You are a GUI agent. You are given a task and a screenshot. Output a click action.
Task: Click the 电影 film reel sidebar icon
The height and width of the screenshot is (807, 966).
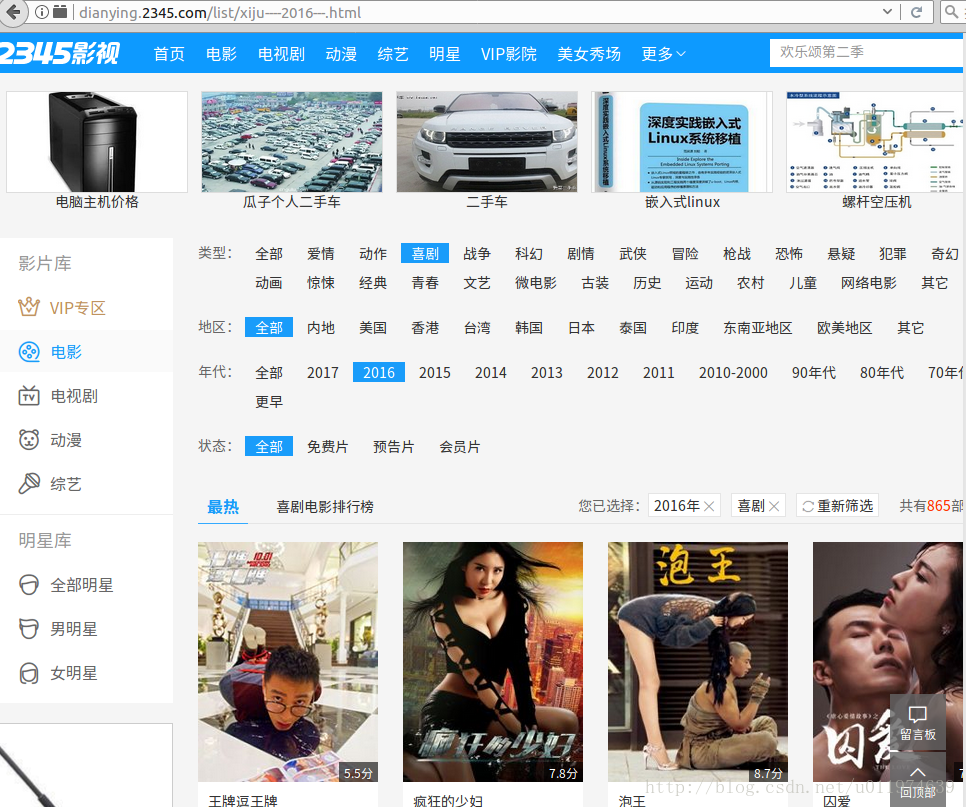[x=29, y=352]
